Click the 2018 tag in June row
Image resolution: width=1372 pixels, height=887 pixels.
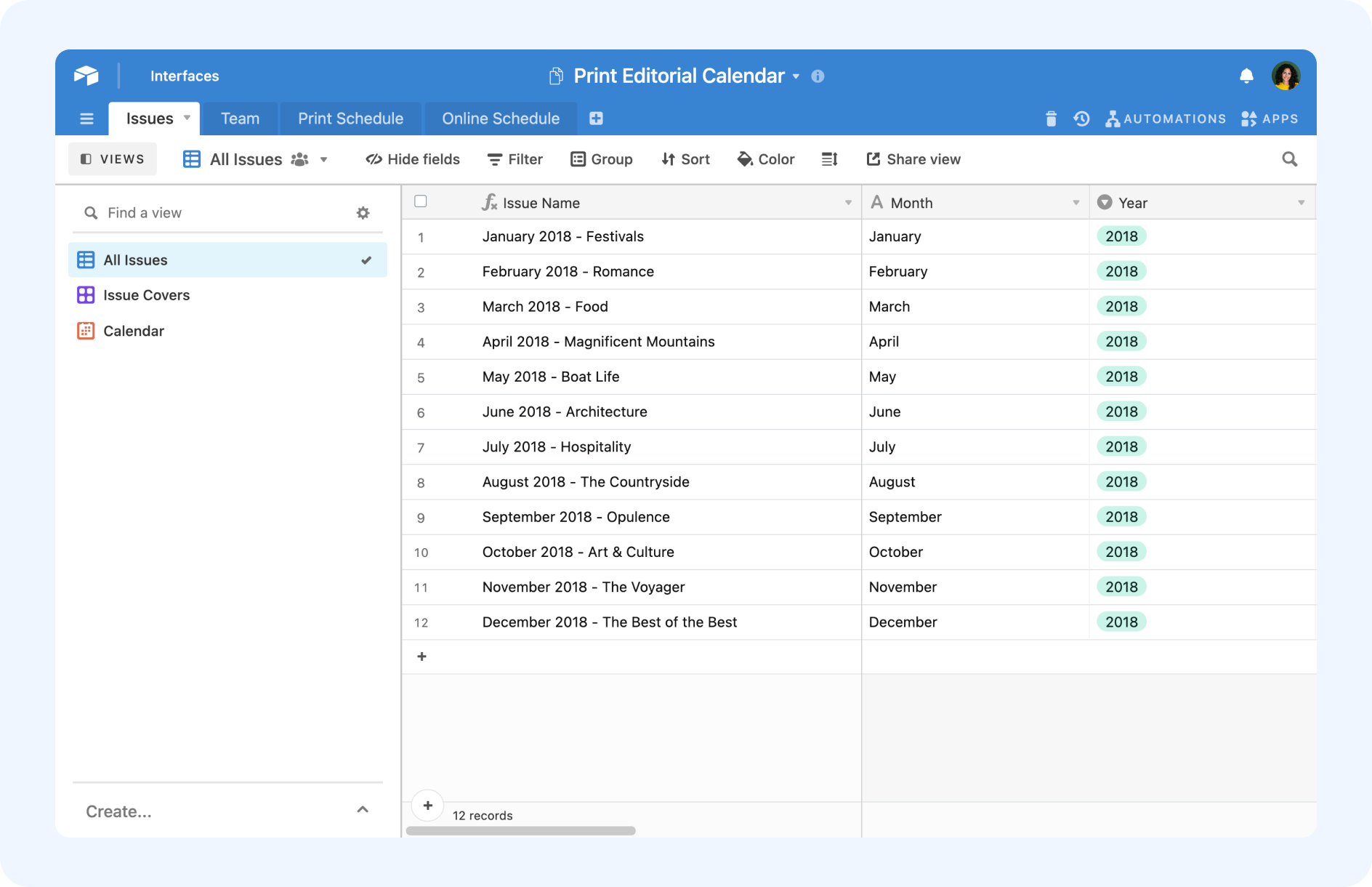coord(1121,412)
